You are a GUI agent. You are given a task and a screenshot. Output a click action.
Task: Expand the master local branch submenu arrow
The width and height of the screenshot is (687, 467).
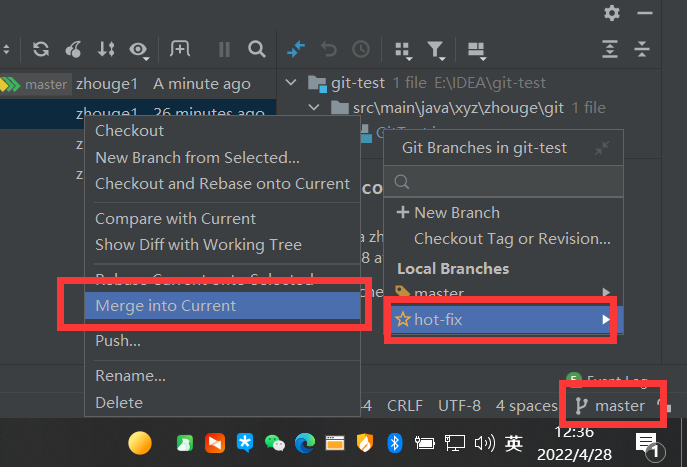coord(606,292)
